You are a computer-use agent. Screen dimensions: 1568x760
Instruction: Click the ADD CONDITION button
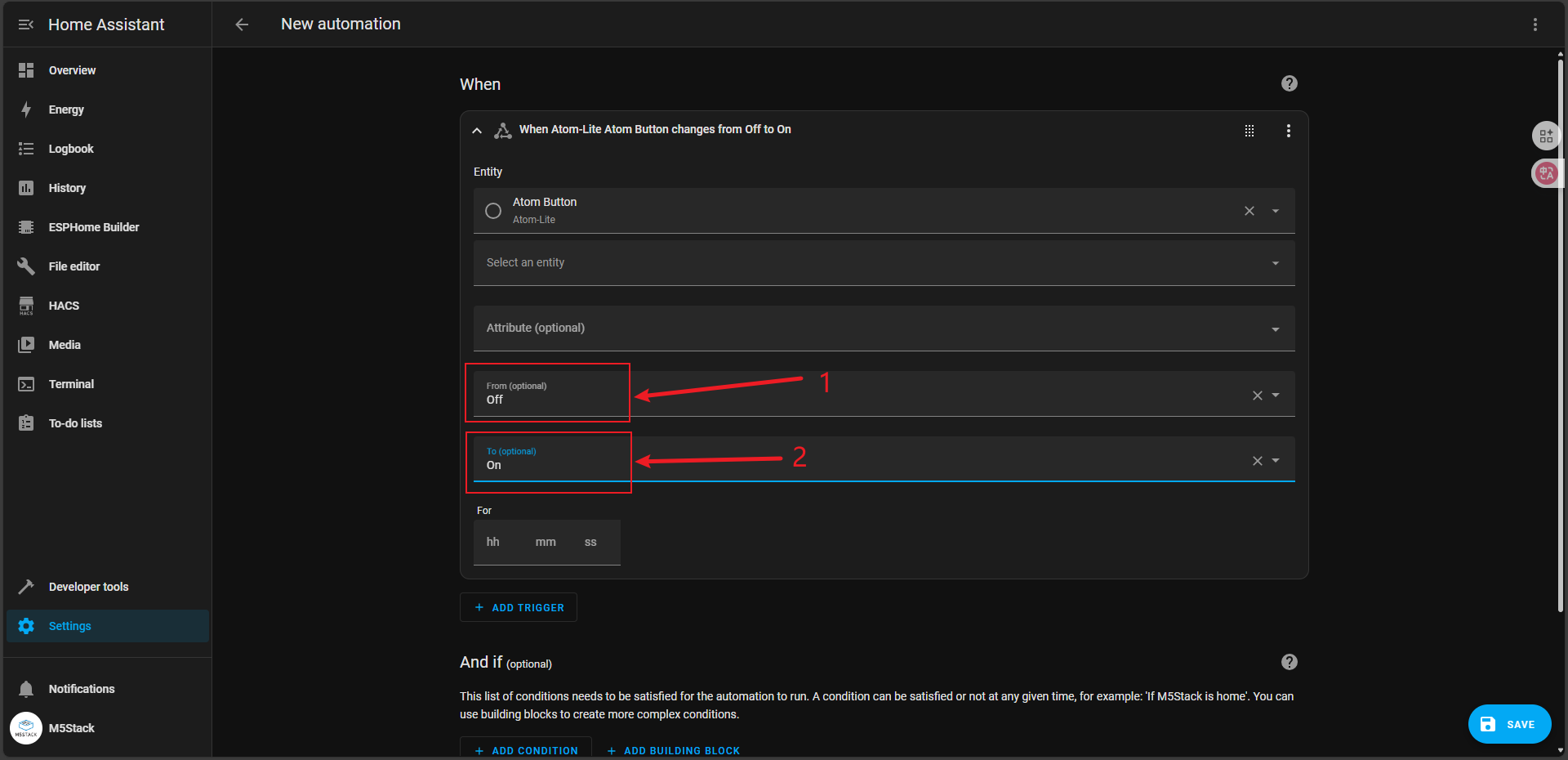(x=526, y=750)
